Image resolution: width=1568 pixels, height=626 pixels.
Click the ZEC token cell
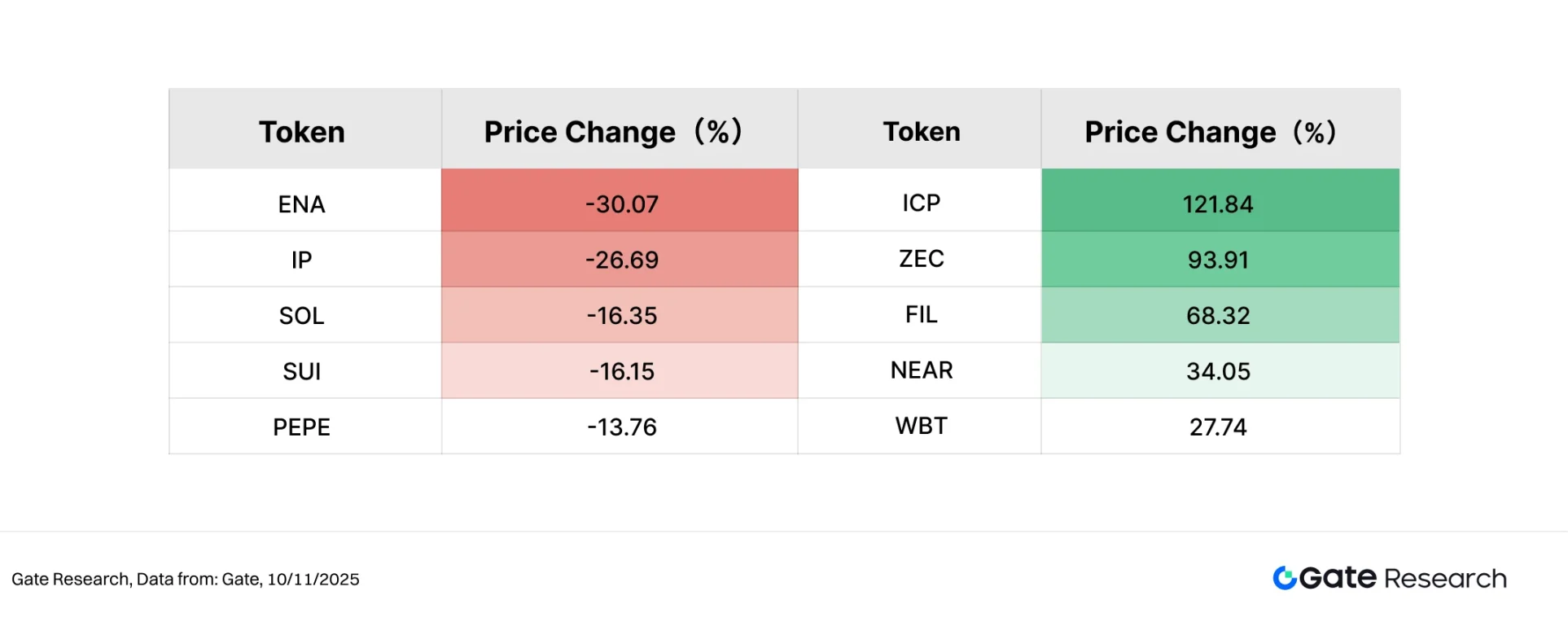(921, 259)
